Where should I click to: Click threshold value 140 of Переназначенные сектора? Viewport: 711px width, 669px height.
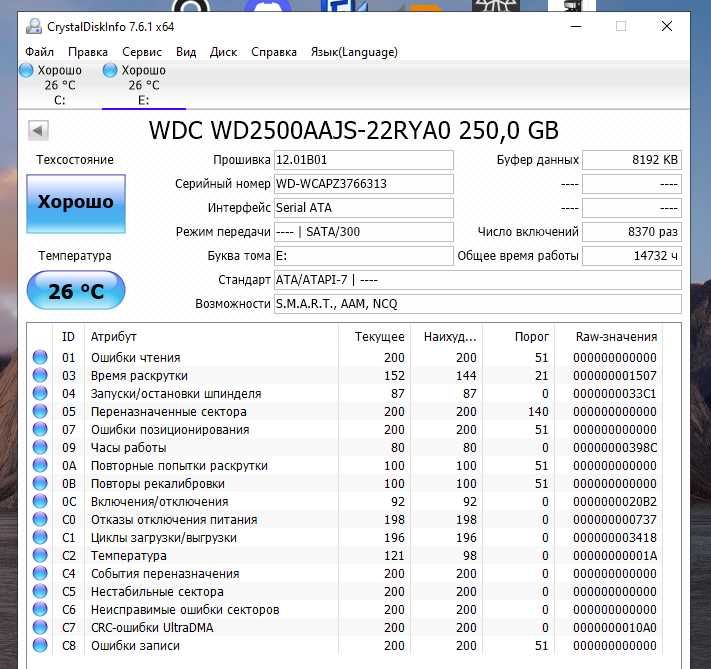point(538,412)
